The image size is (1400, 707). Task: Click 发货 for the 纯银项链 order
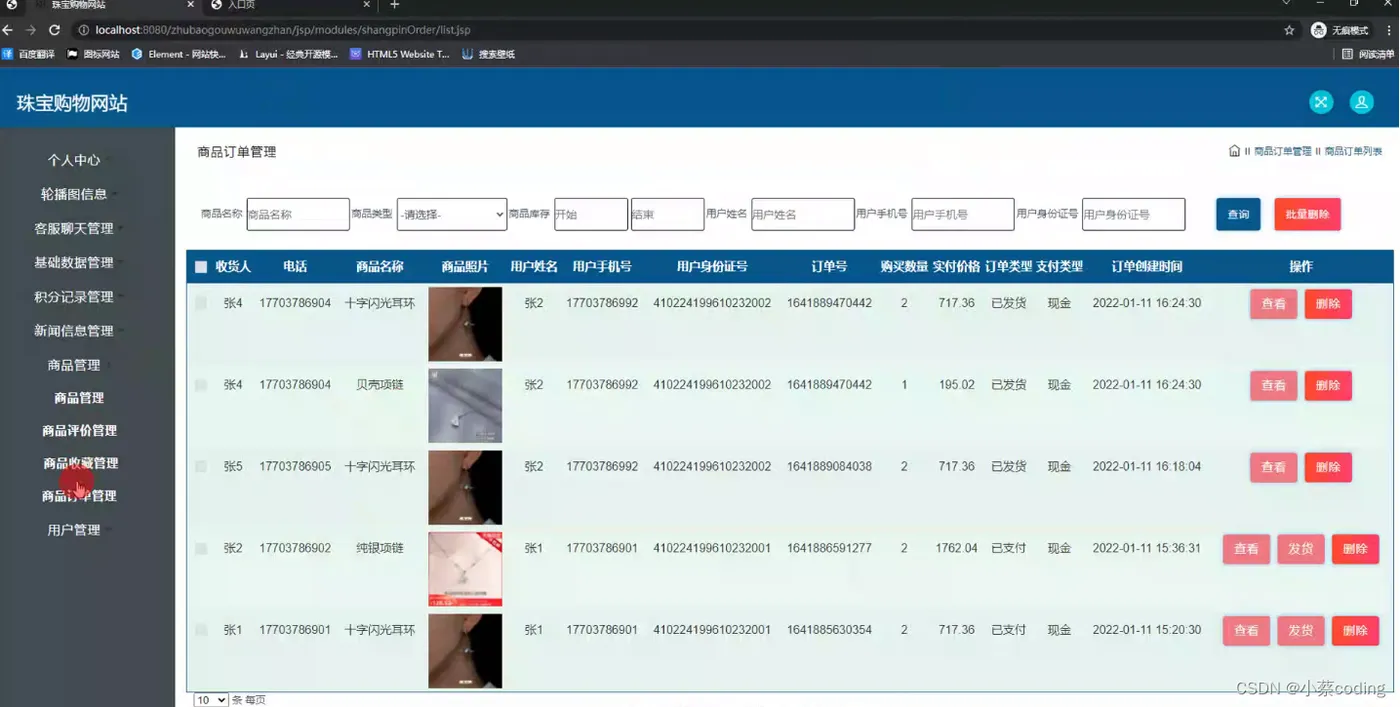pyautogui.click(x=1300, y=549)
